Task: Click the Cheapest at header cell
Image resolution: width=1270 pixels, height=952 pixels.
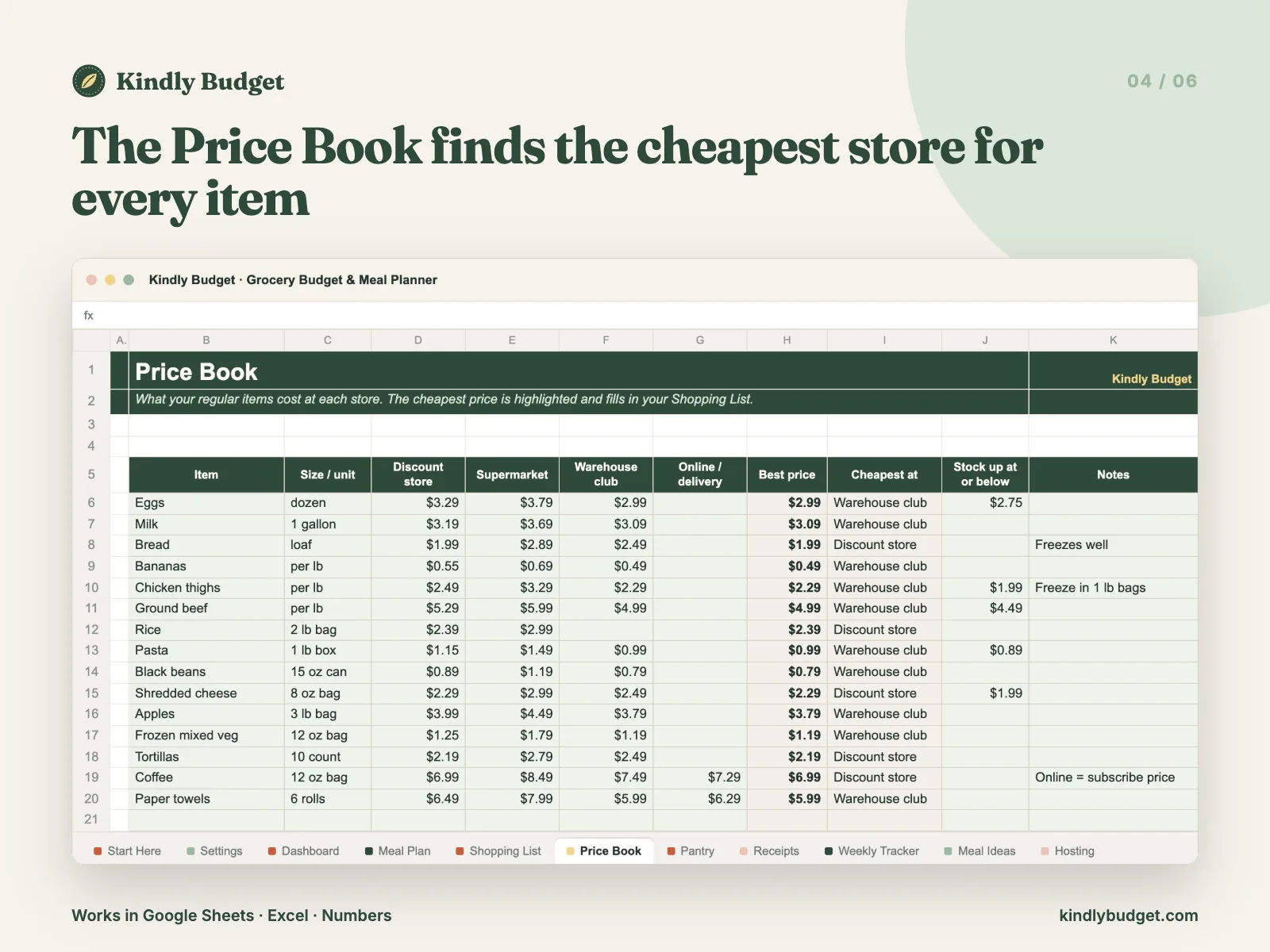Action: (884, 474)
